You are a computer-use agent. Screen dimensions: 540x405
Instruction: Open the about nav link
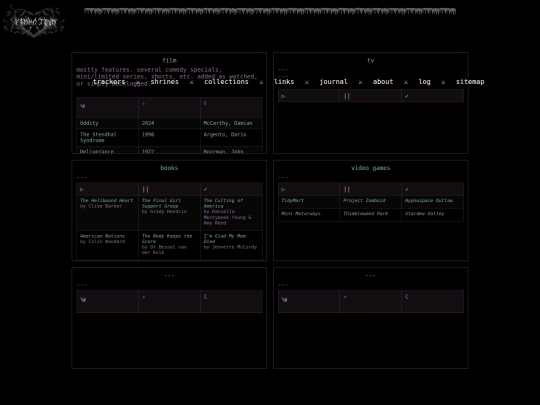pos(383,82)
